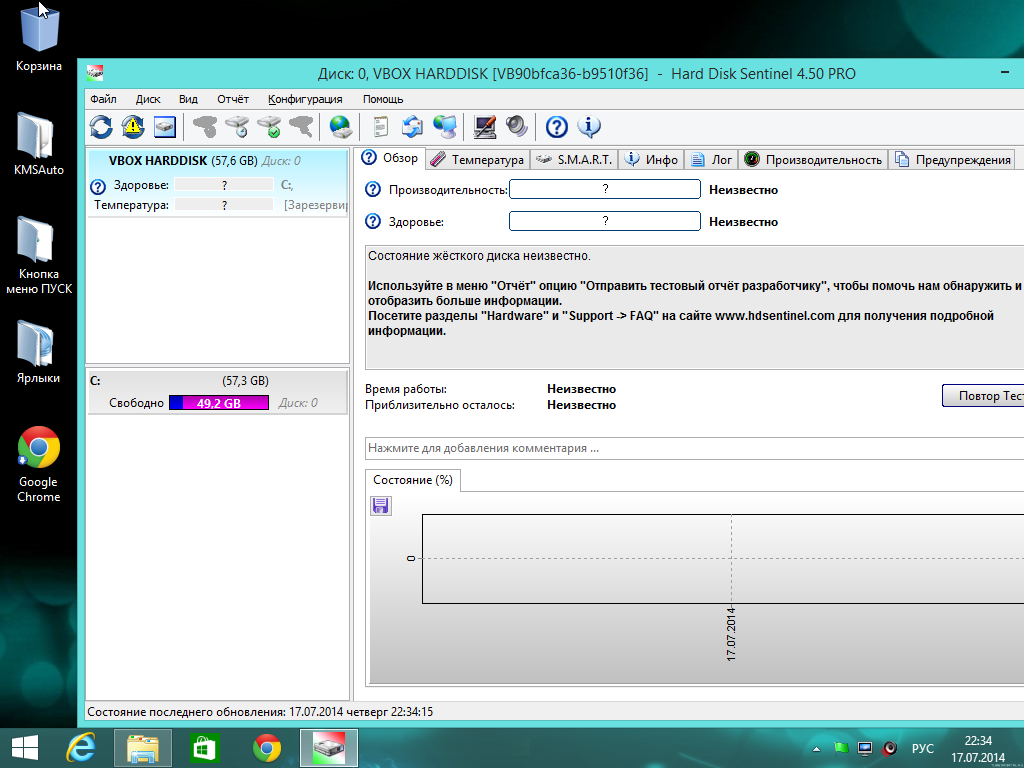Click the envelope with blue arrows icon
The height and width of the screenshot is (768, 1024).
(412, 127)
